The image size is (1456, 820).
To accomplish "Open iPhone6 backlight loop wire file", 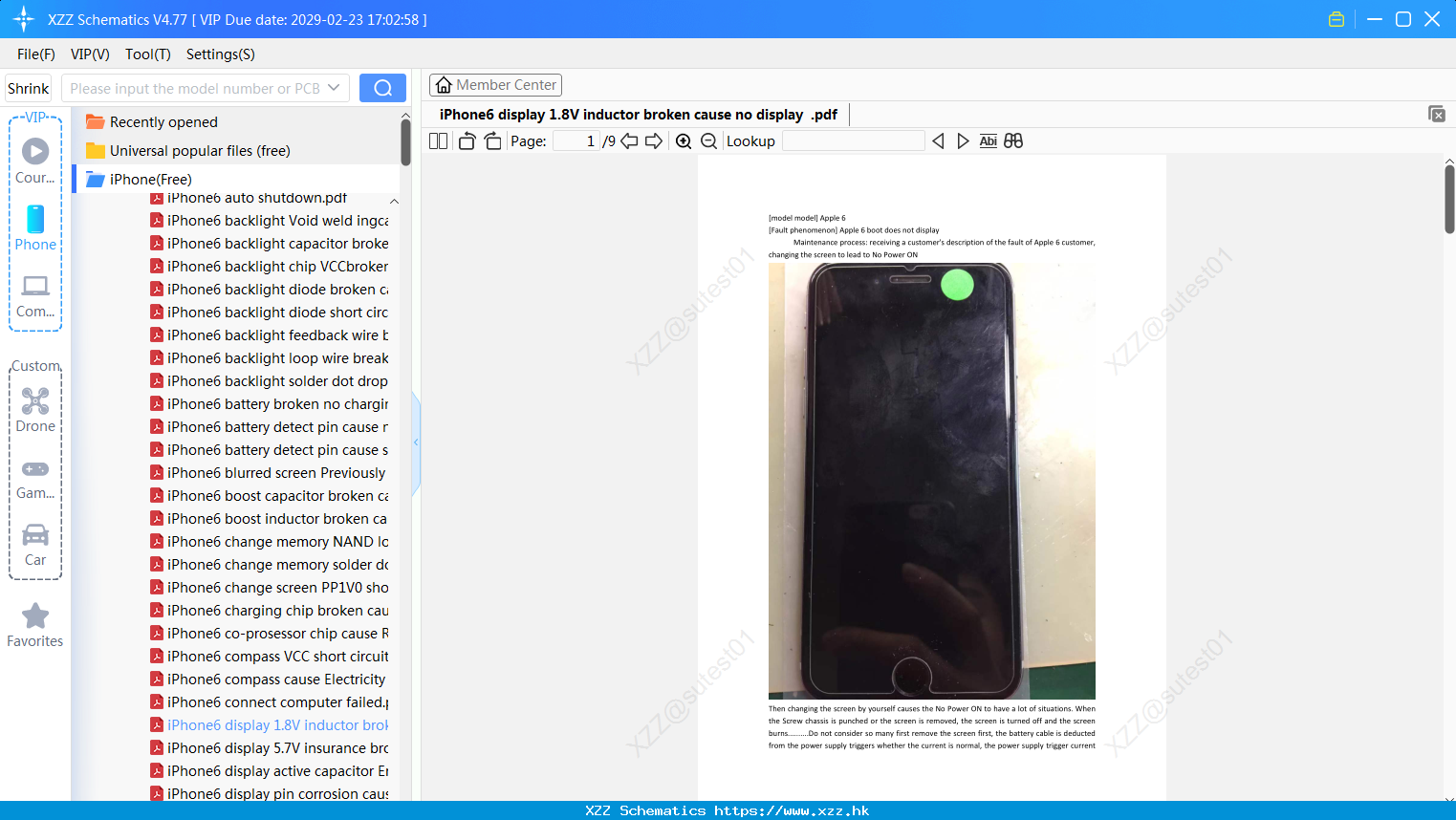I will [270, 358].
